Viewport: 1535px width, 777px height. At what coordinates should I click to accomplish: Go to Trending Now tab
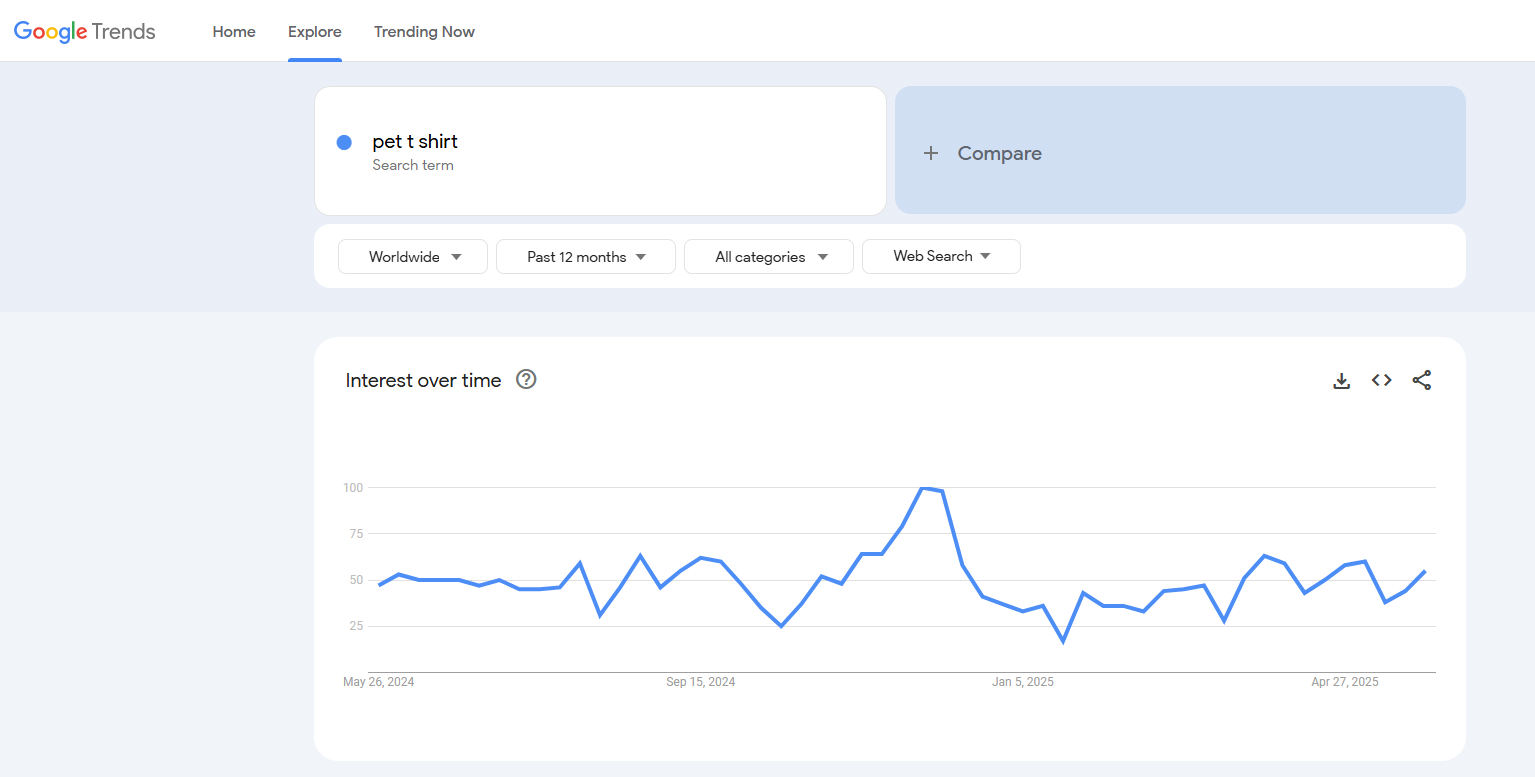coord(424,32)
